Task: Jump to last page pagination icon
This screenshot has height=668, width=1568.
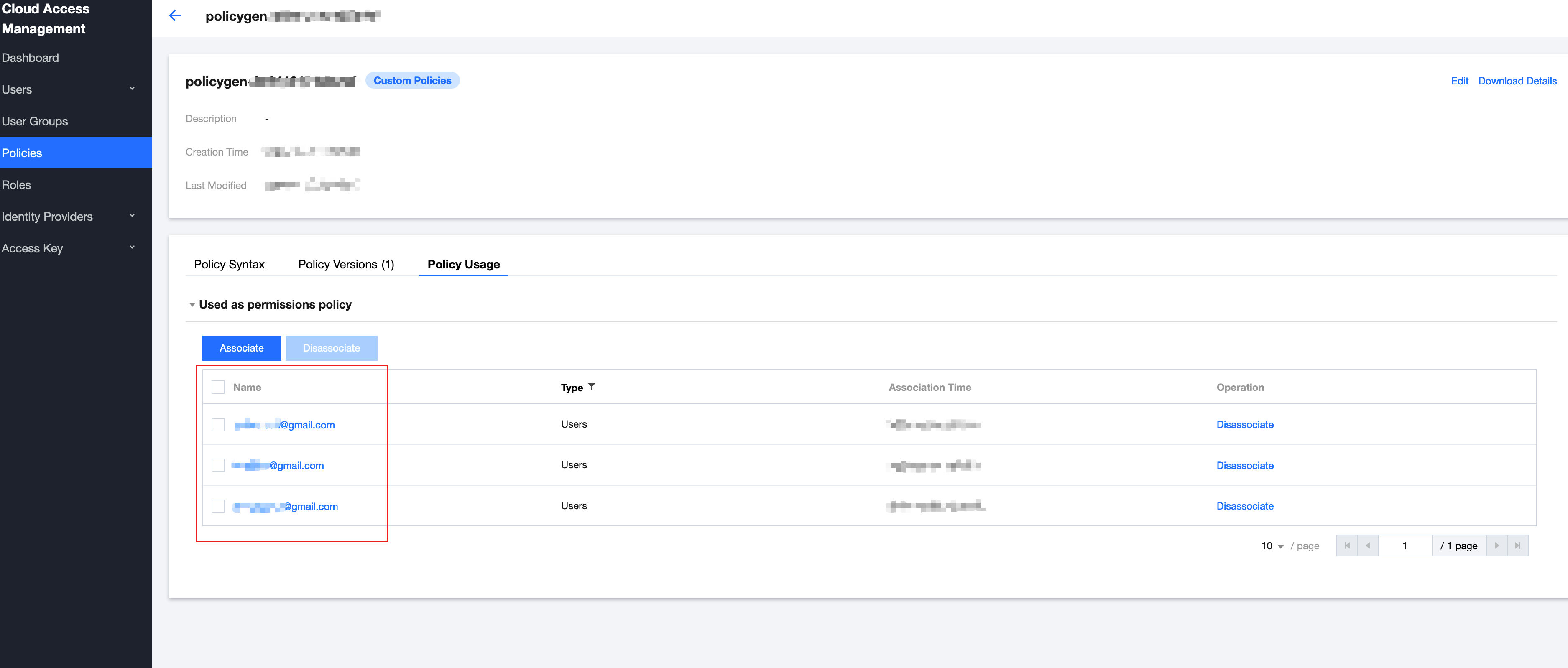Action: pyautogui.click(x=1517, y=546)
